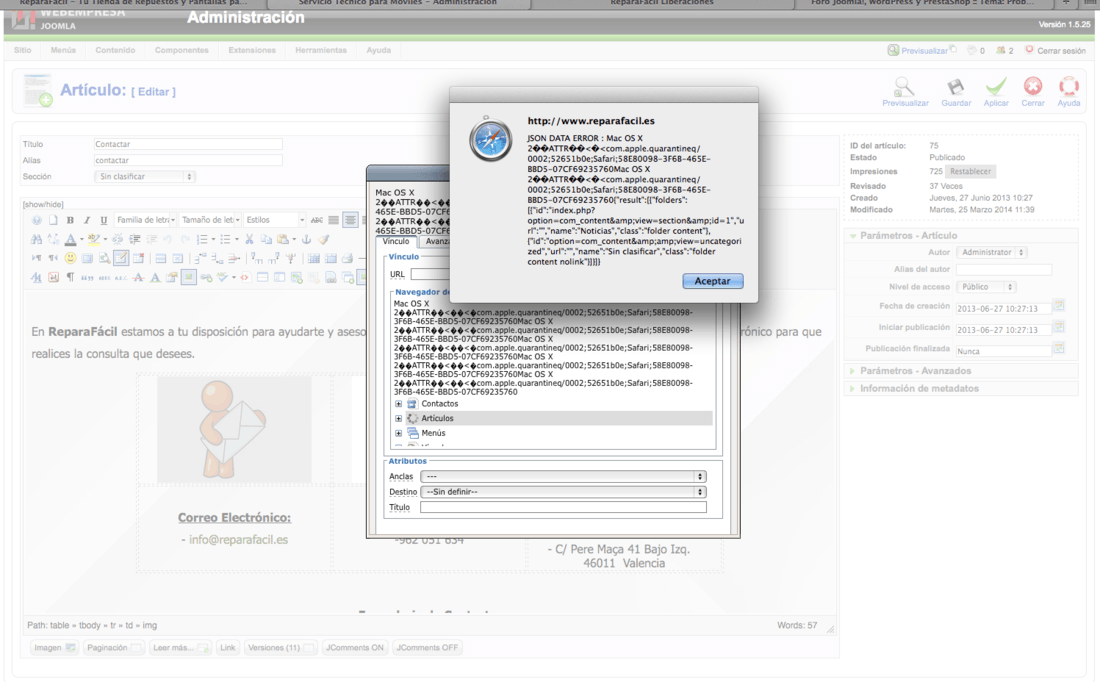
Task: Open the Destino dropdown
Action: [563, 492]
